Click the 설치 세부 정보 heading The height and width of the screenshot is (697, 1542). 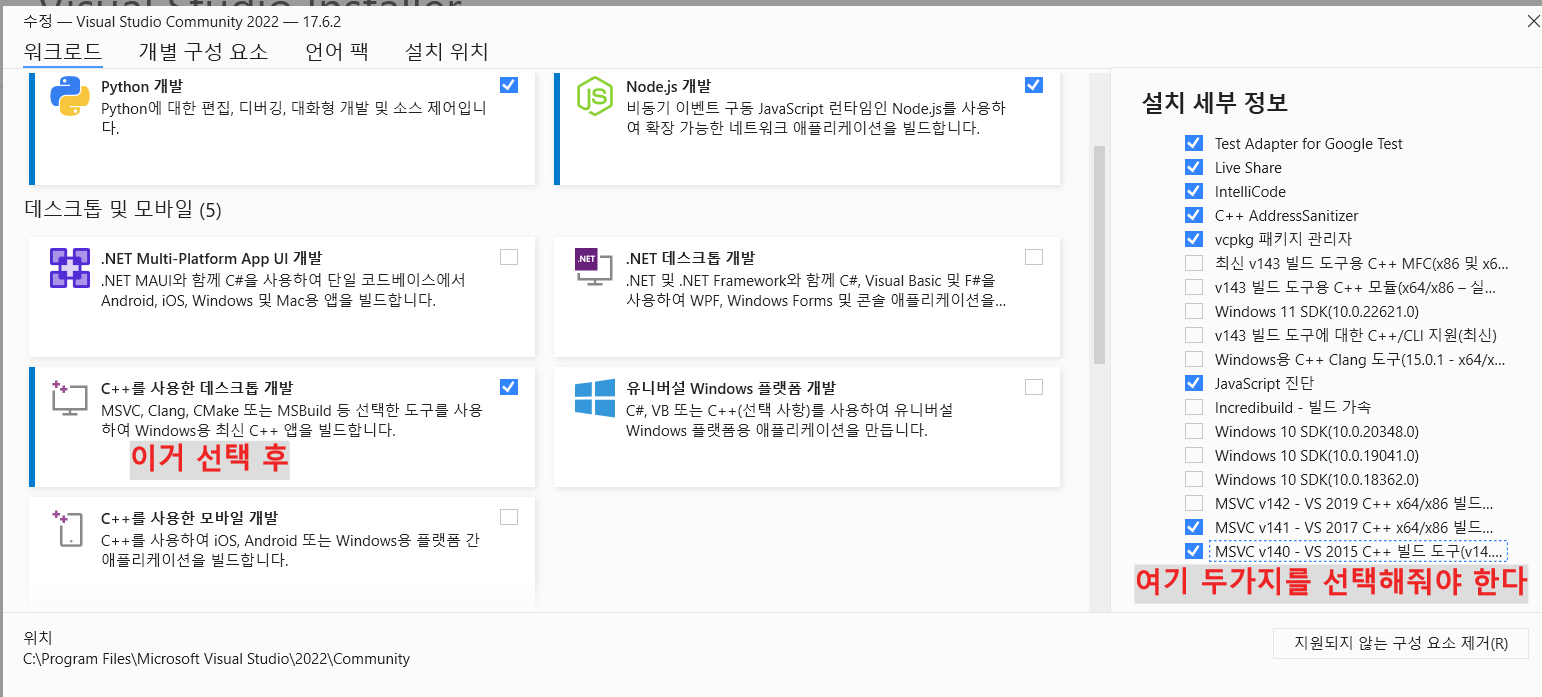(1214, 102)
